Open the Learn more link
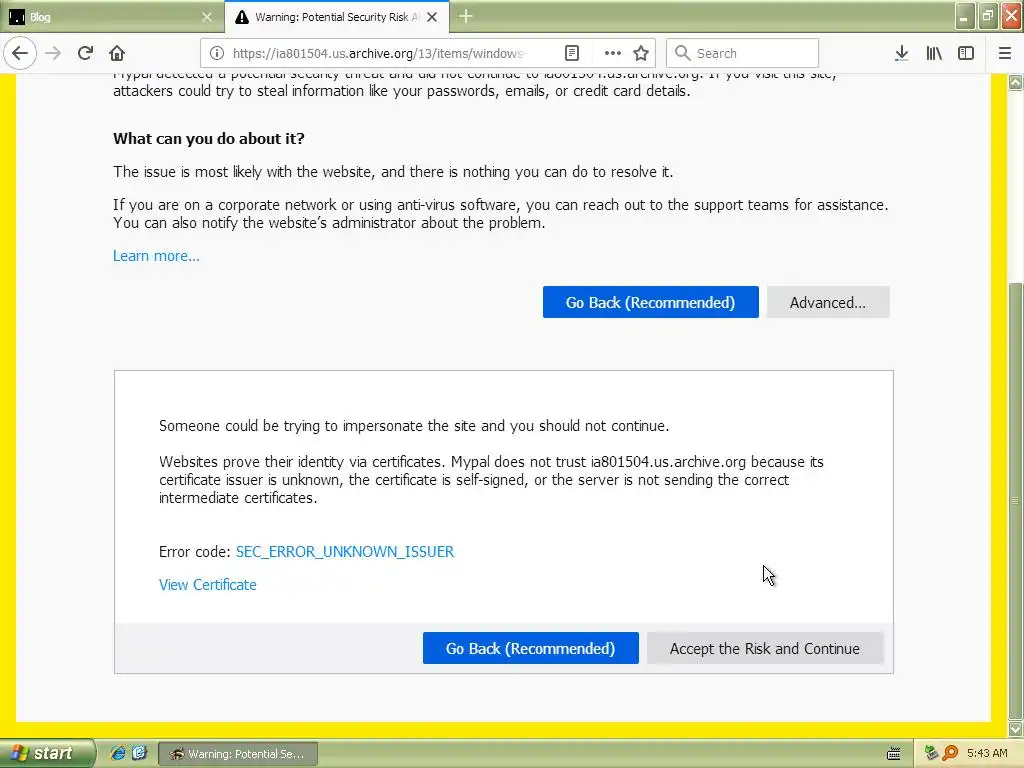This screenshot has height=768, width=1024. (156, 256)
